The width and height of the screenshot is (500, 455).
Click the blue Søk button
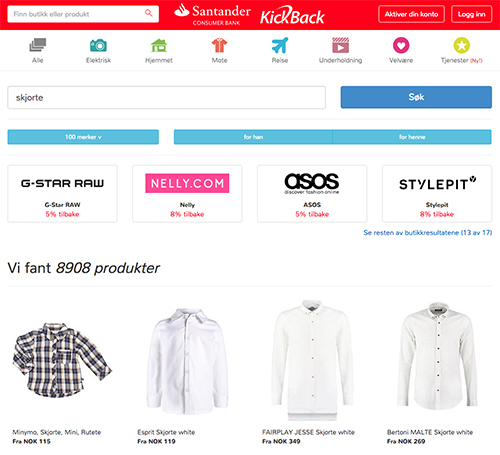[416, 97]
